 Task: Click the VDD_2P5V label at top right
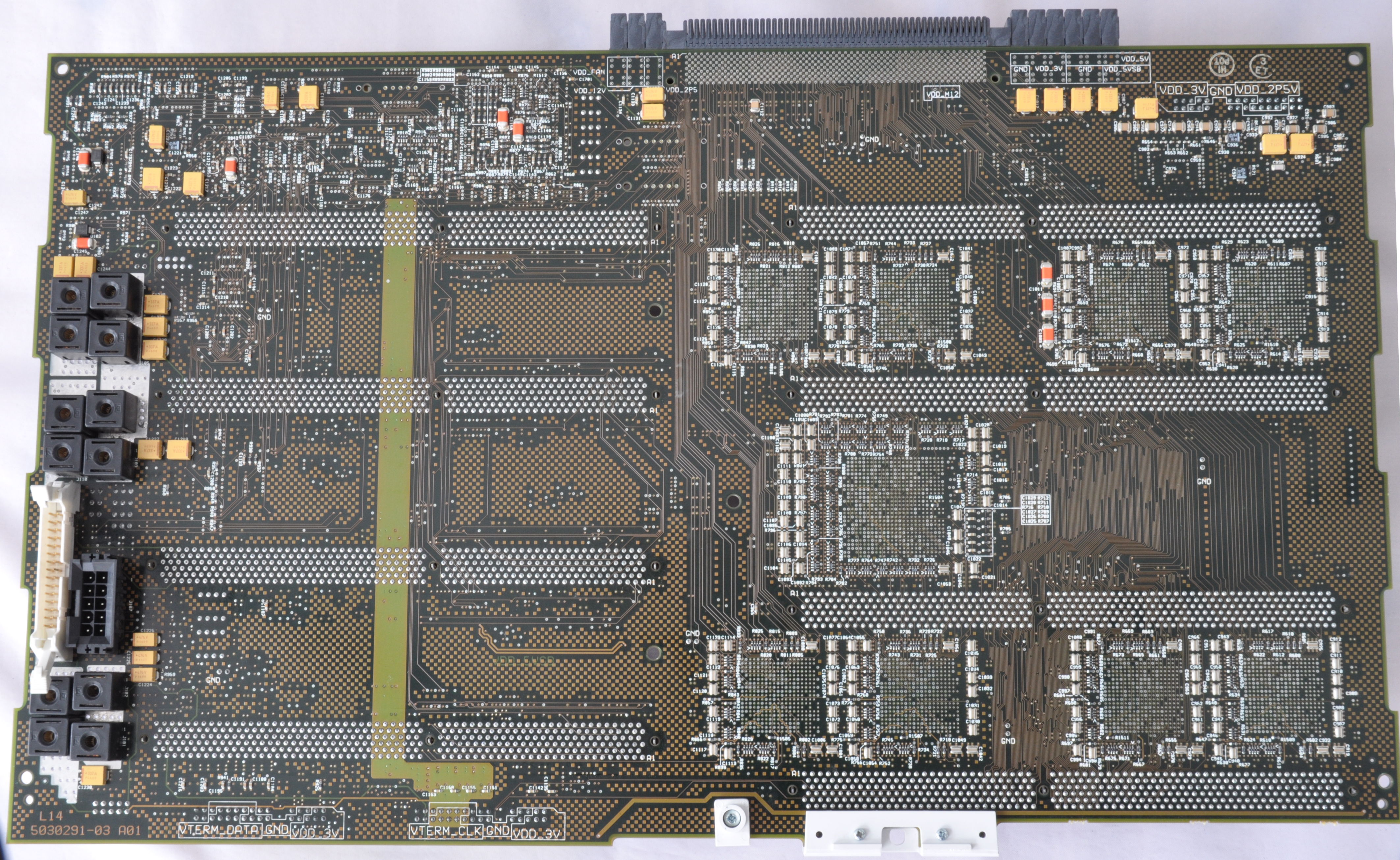click(1267, 89)
